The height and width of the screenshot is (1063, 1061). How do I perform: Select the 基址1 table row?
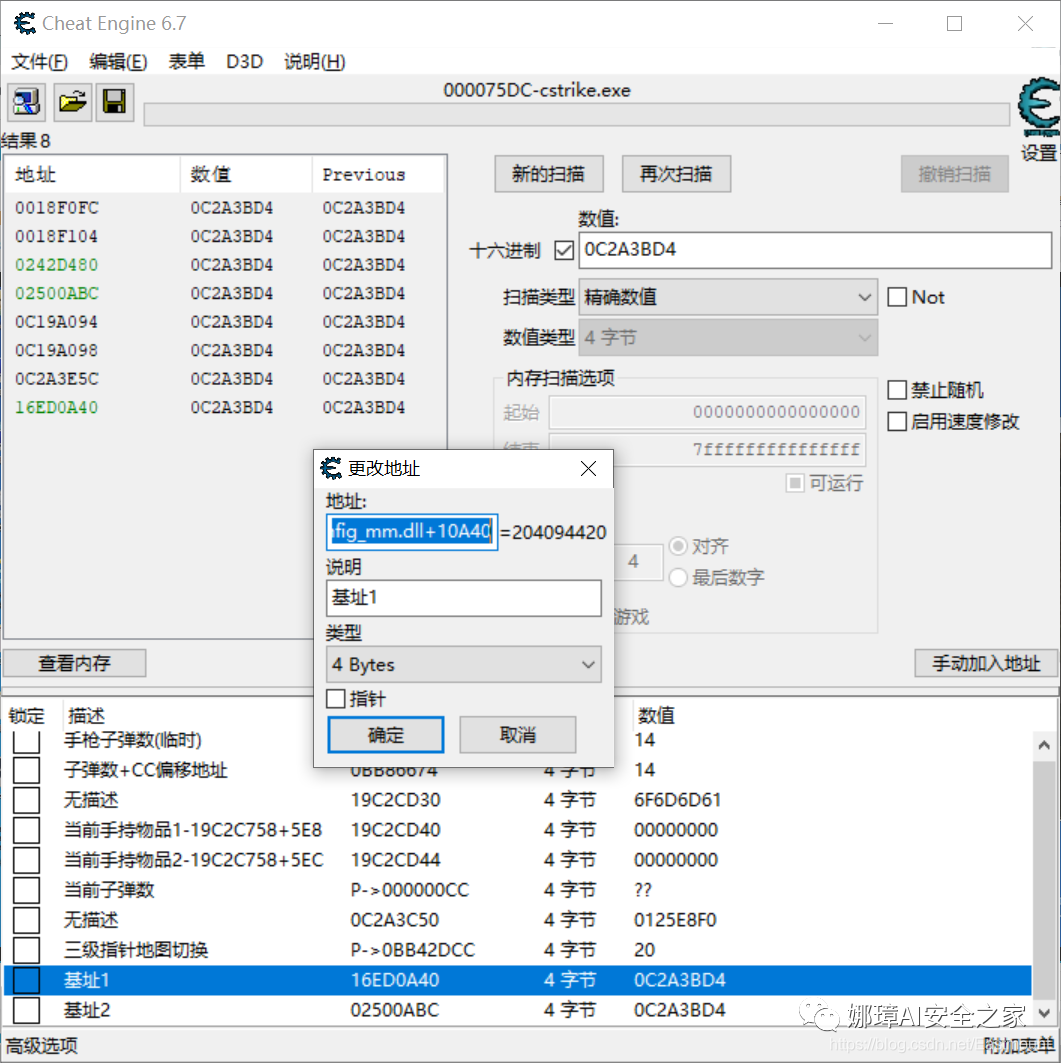pyautogui.click(x=517, y=980)
